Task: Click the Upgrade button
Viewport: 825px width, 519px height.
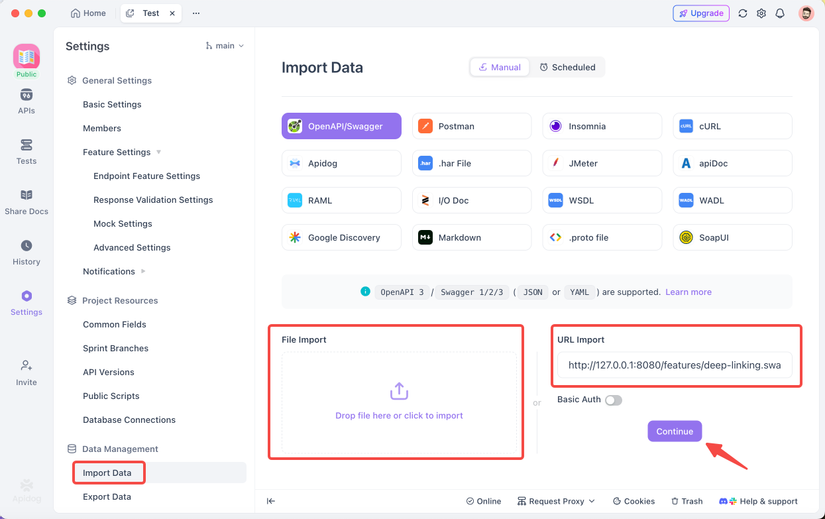Action: point(701,13)
